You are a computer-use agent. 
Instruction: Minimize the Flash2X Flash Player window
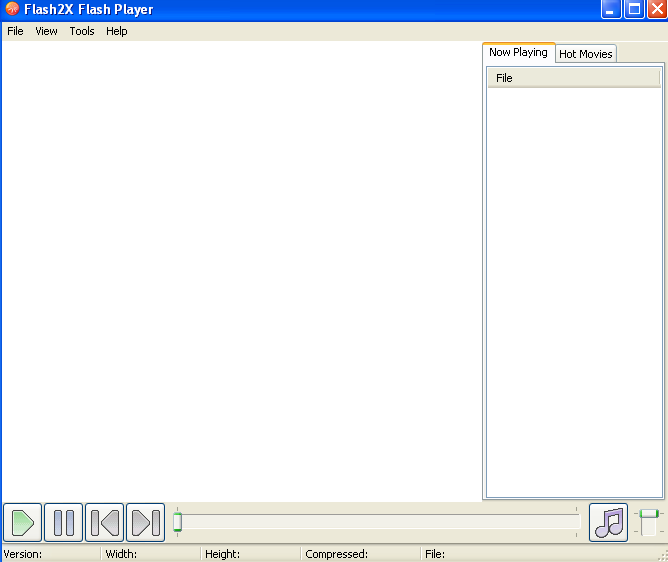[x=611, y=9]
